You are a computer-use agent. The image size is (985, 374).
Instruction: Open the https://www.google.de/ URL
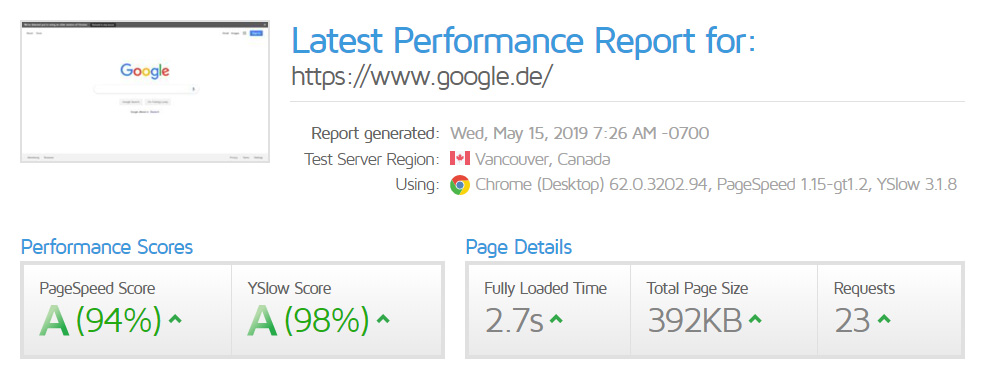(422, 77)
